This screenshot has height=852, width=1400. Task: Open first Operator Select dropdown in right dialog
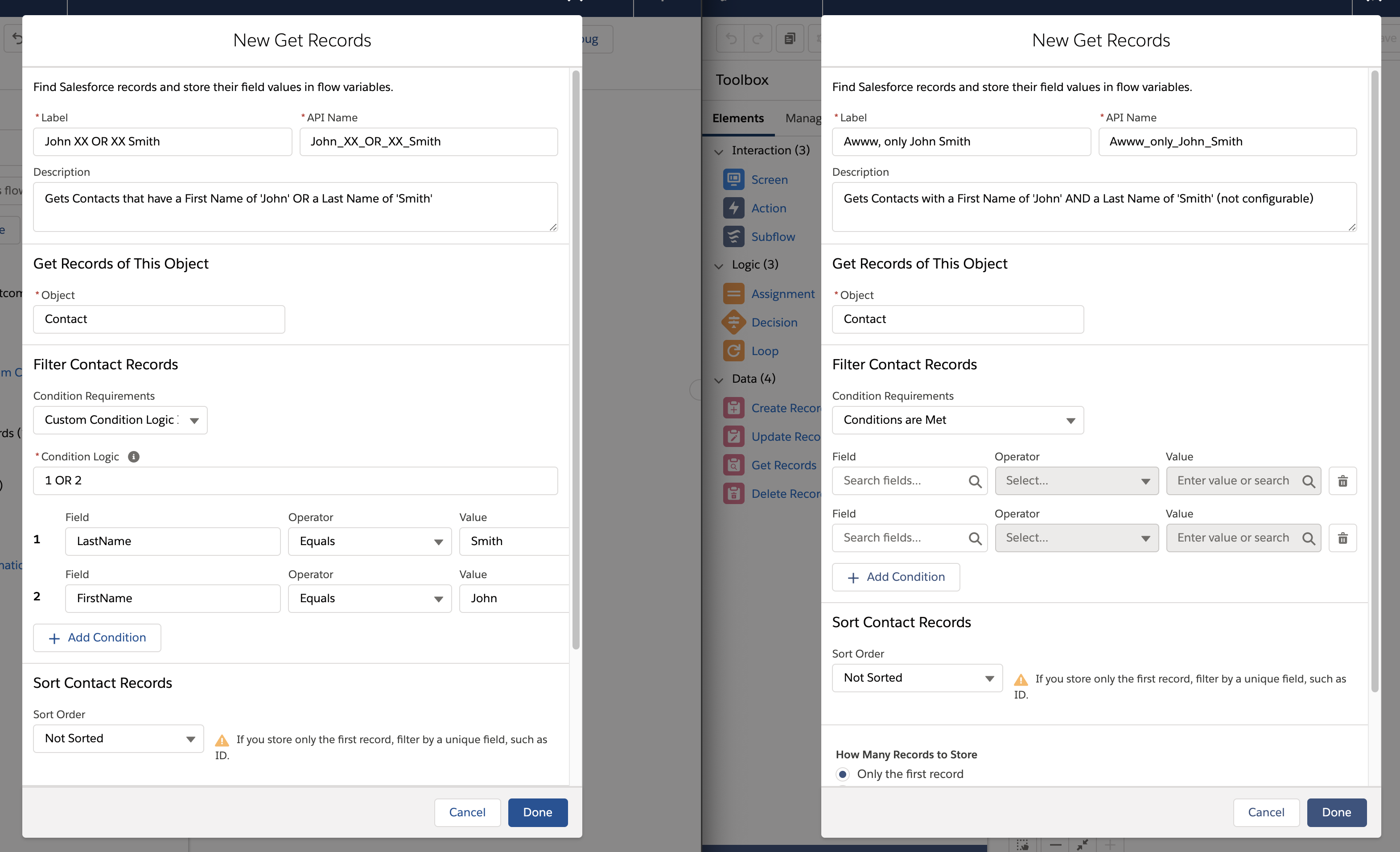(x=1077, y=481)
